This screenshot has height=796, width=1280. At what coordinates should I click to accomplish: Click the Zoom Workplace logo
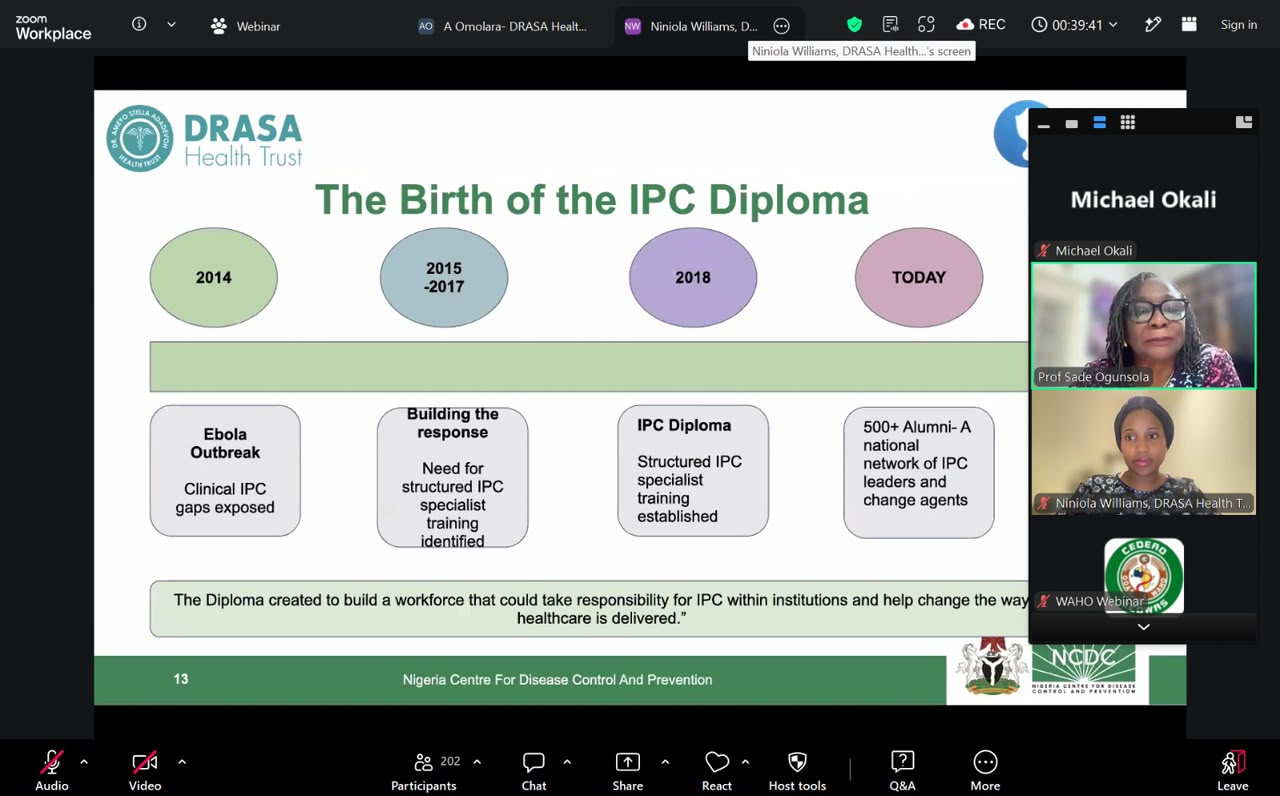(53, 27)
